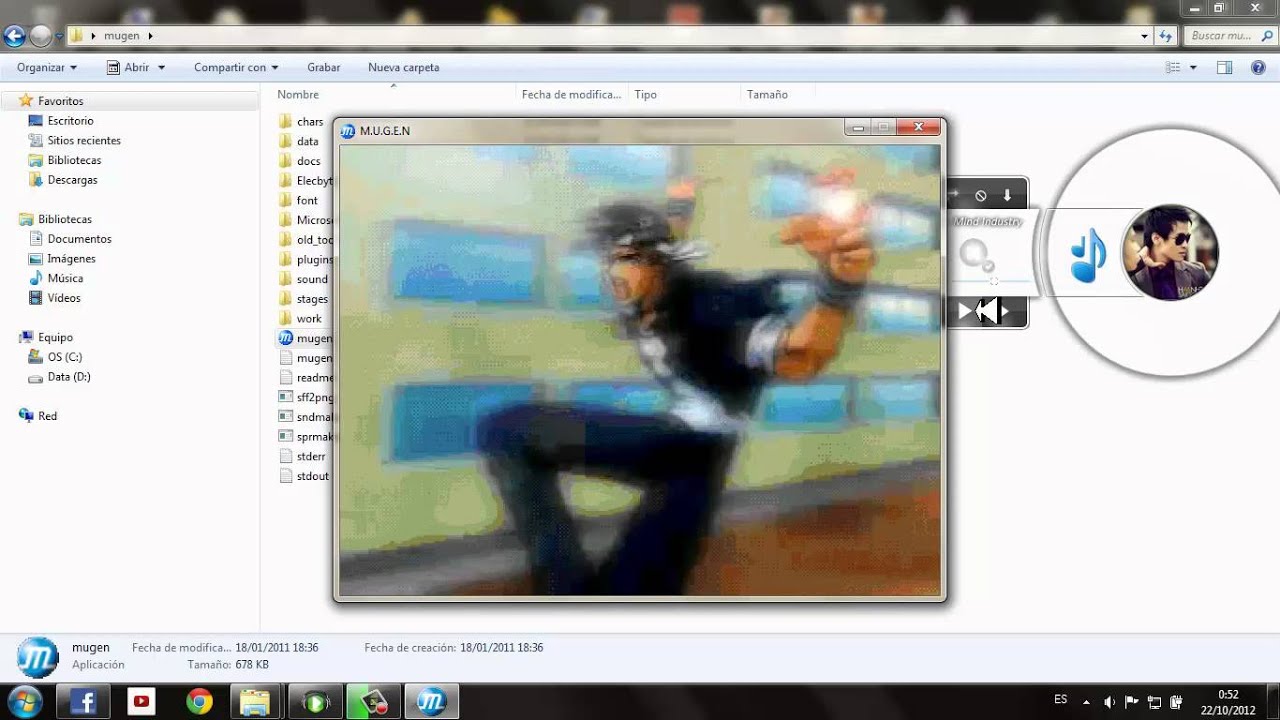Image resolution: width=1280 pixels, height=720 pixels.
Task: Sort files by Tipo column
Action: [x=646, y=94]
